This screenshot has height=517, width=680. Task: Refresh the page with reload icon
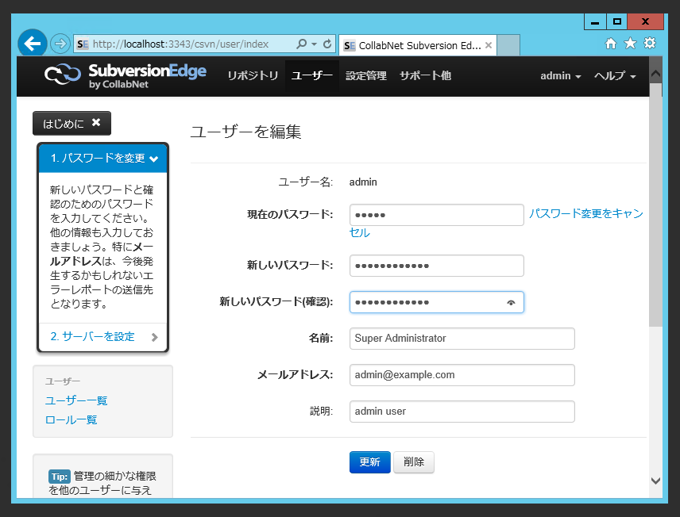(x=327, y=44)
